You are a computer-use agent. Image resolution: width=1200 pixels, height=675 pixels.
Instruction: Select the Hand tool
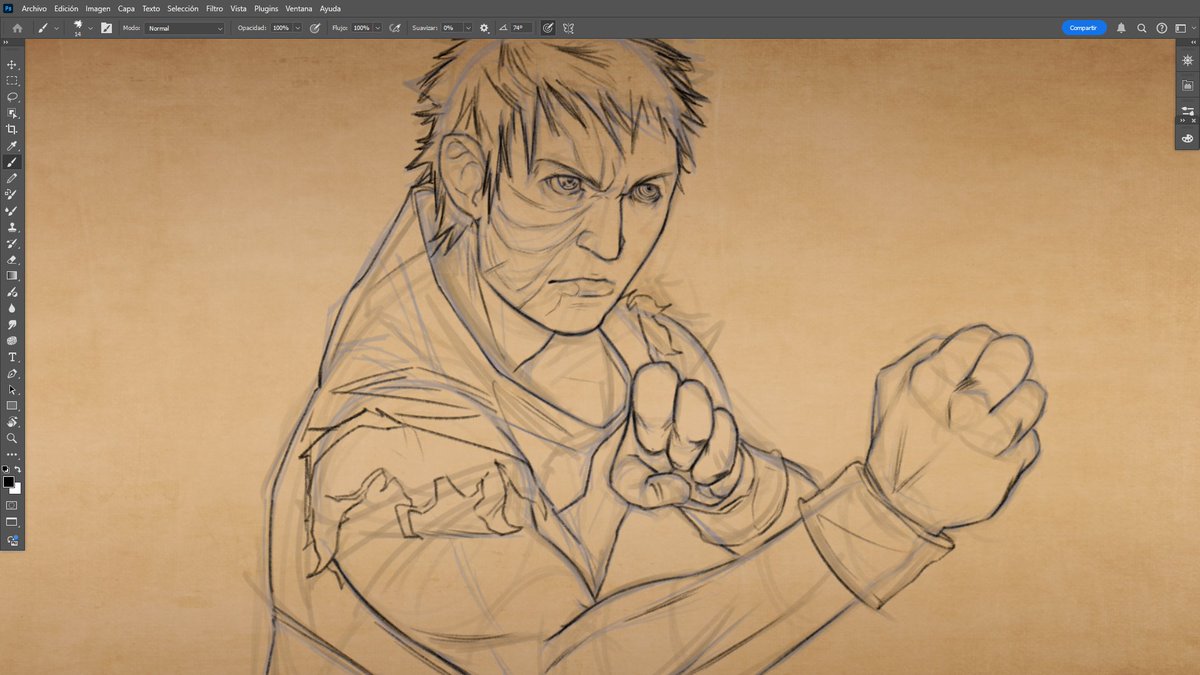[12, 422]
